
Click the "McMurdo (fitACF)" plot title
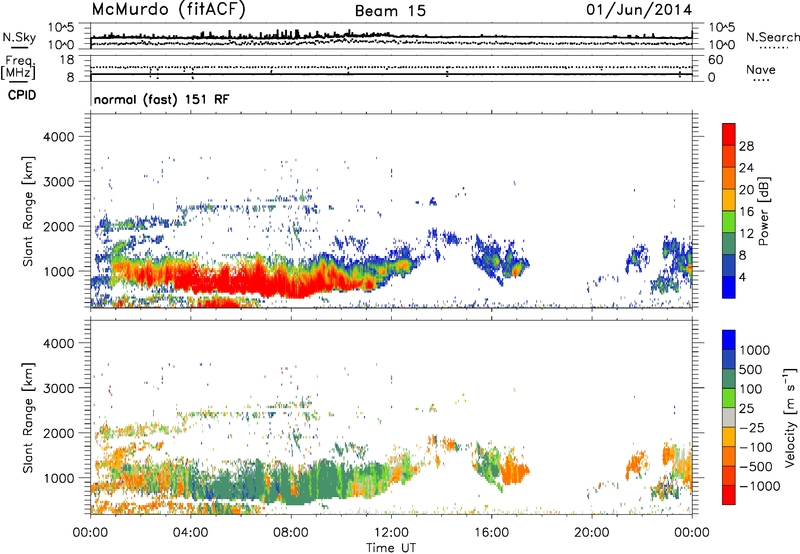pyautogui.click(x=168, y=10)
